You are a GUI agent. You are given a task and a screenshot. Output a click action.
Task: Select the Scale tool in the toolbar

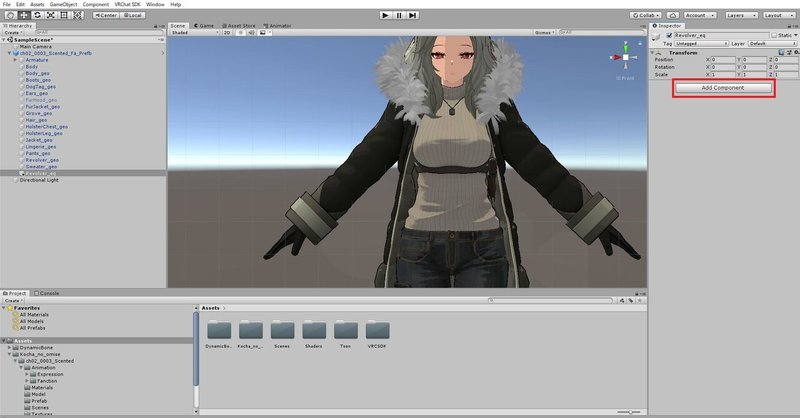(x=51, y=15)
